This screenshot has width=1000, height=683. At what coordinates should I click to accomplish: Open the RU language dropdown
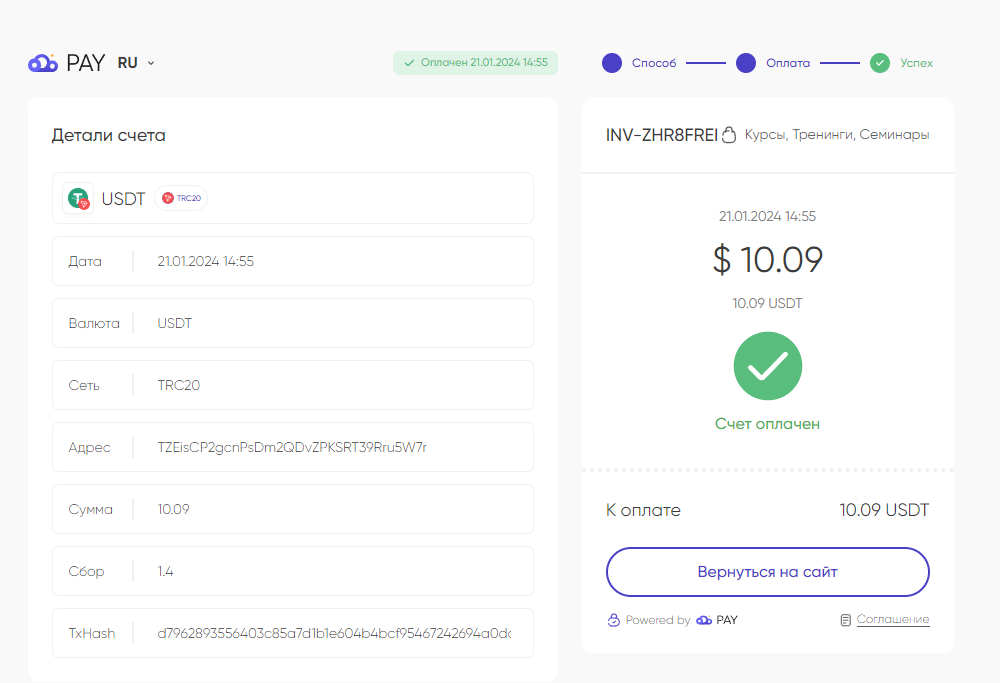[x=136, y=63]
